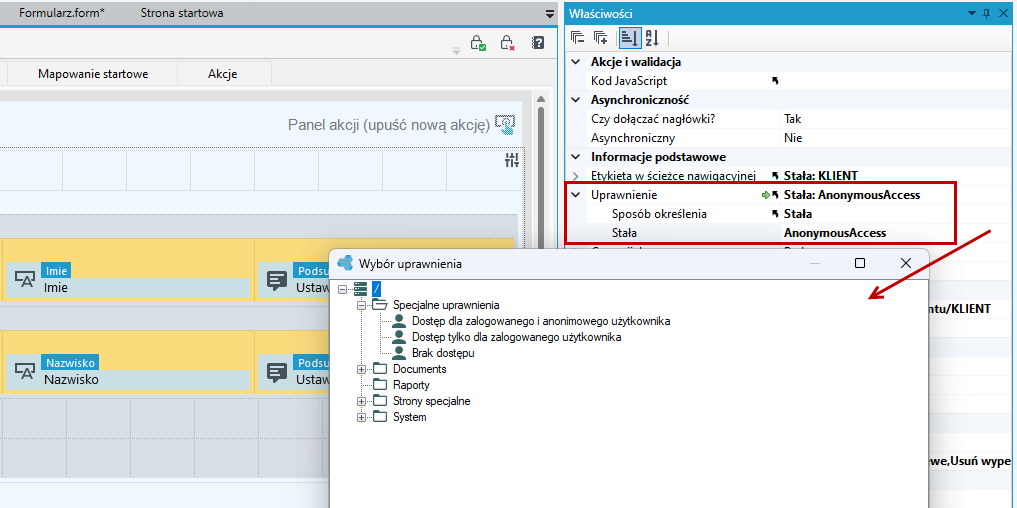Collapse the Asynchroniczność section
The image size is (1017, 508).
575,100
